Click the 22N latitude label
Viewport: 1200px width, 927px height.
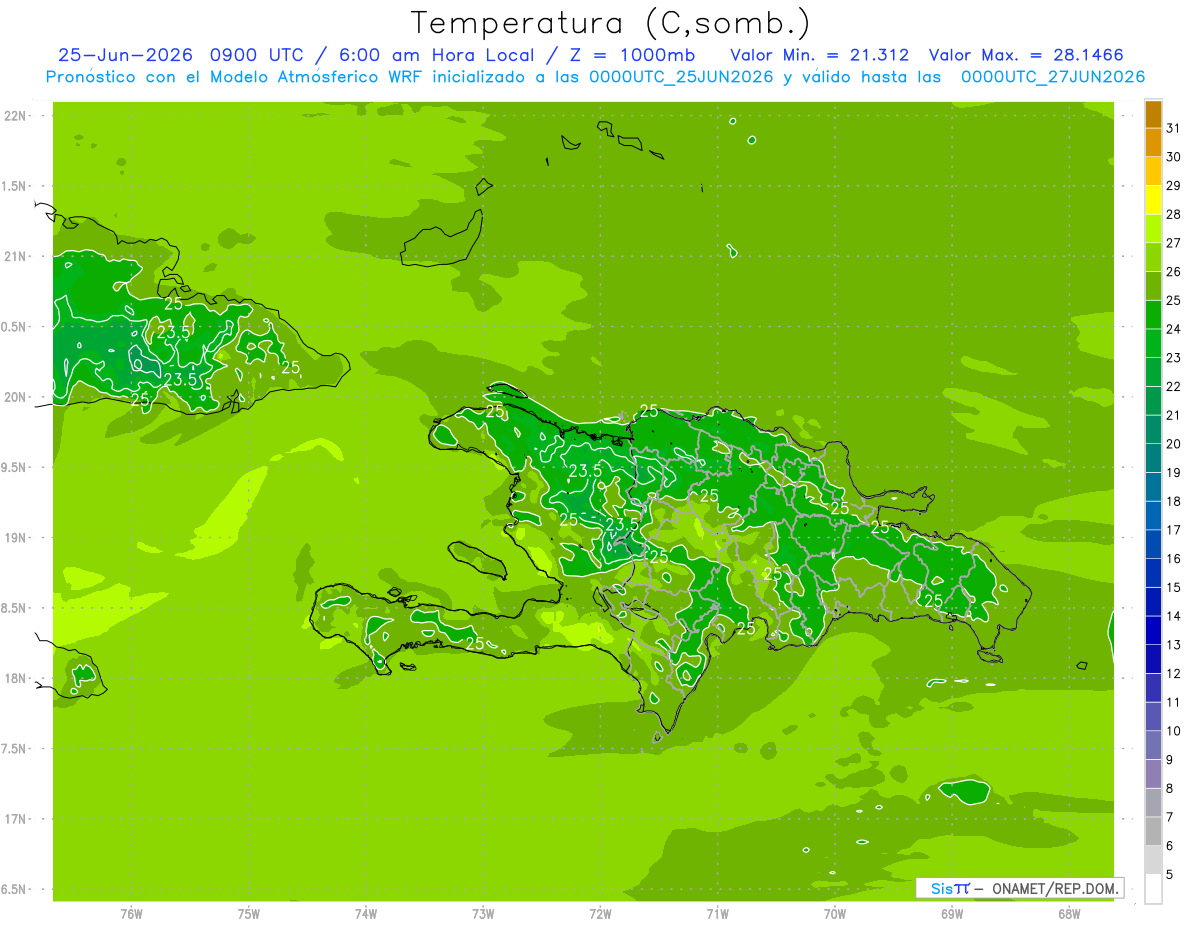pyautogui.click(x=16, y=116)
